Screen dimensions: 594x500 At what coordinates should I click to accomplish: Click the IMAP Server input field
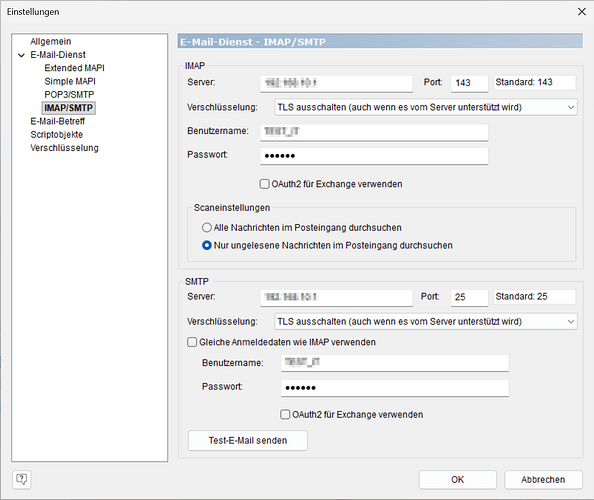point(336,83)
